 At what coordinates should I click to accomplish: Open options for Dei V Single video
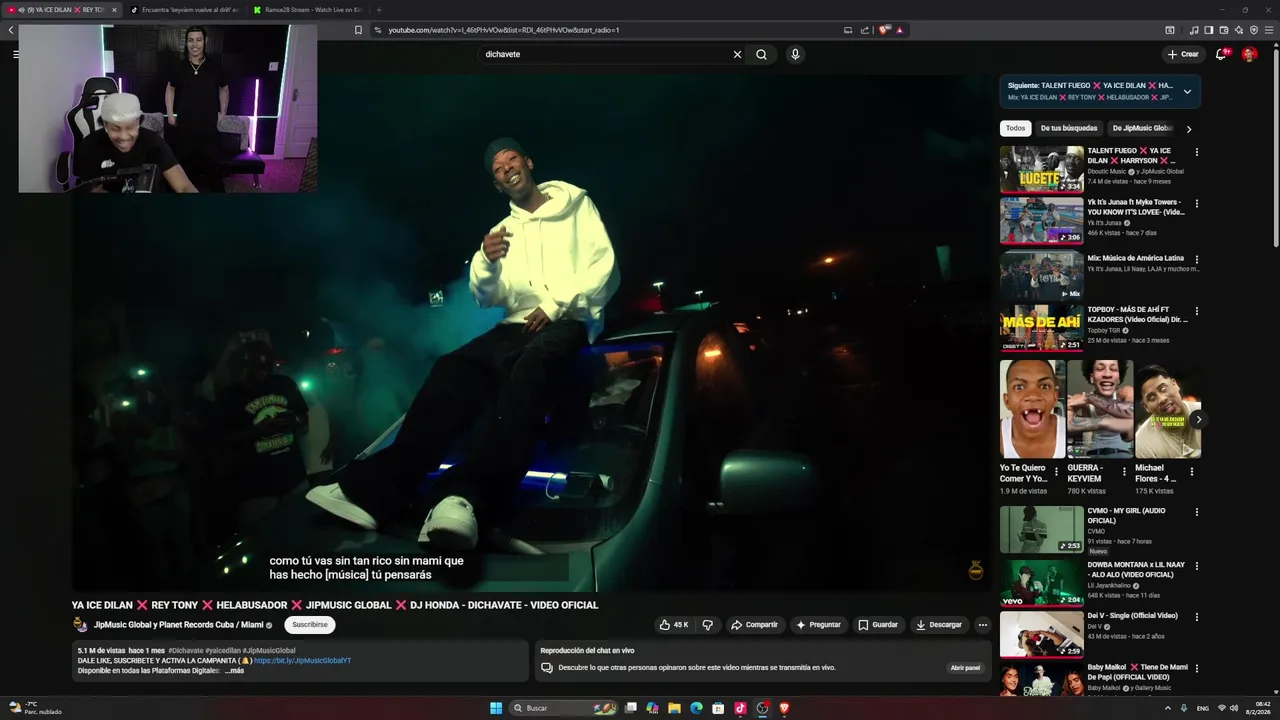coord(1196,617)
